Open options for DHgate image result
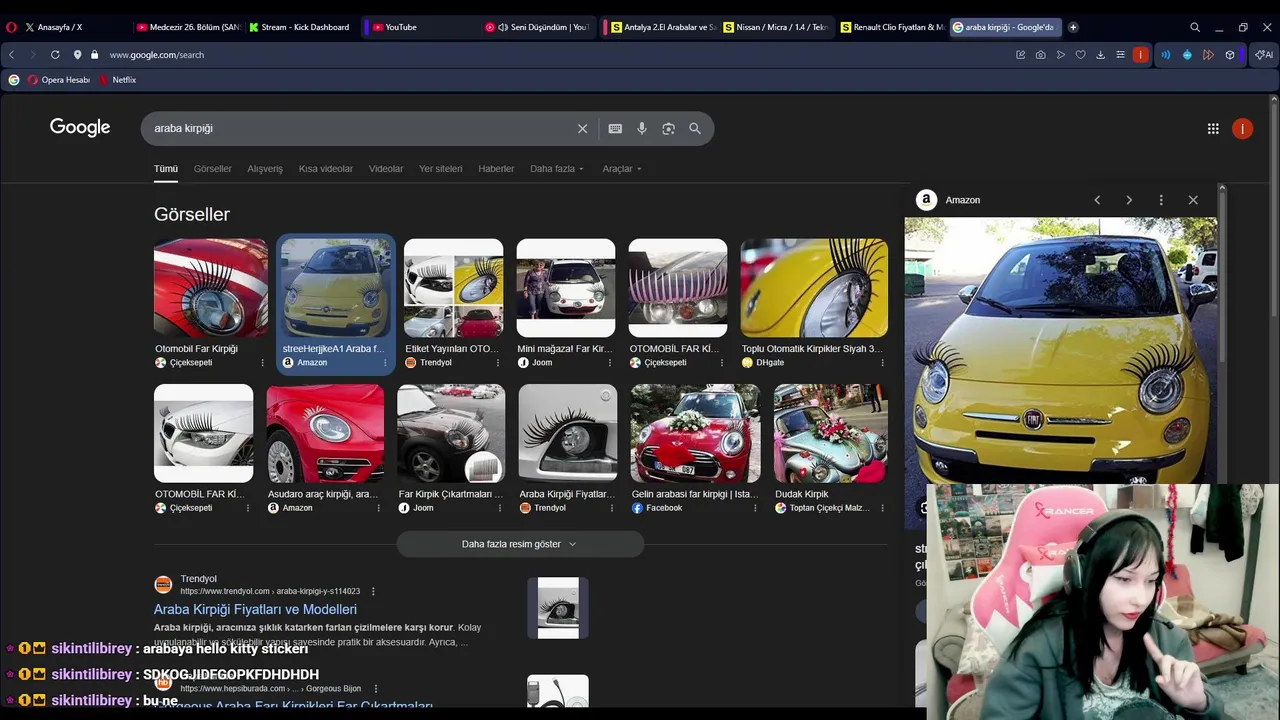 (x=882, y=363)
